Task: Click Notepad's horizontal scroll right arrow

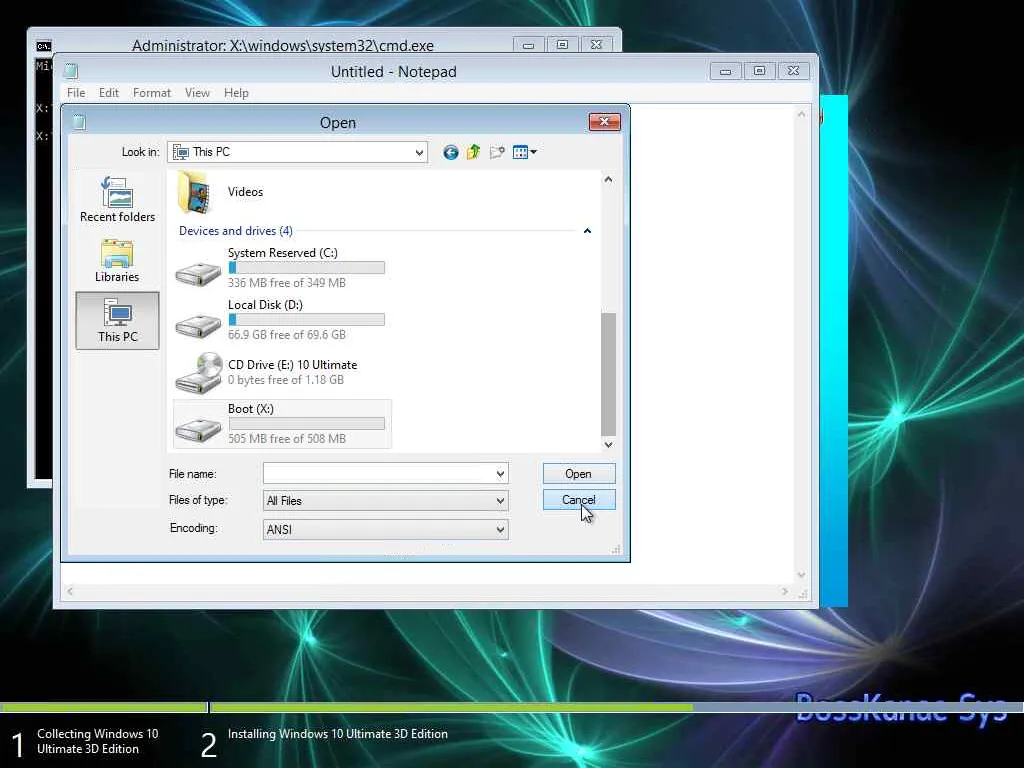Action: click(784, 592)
